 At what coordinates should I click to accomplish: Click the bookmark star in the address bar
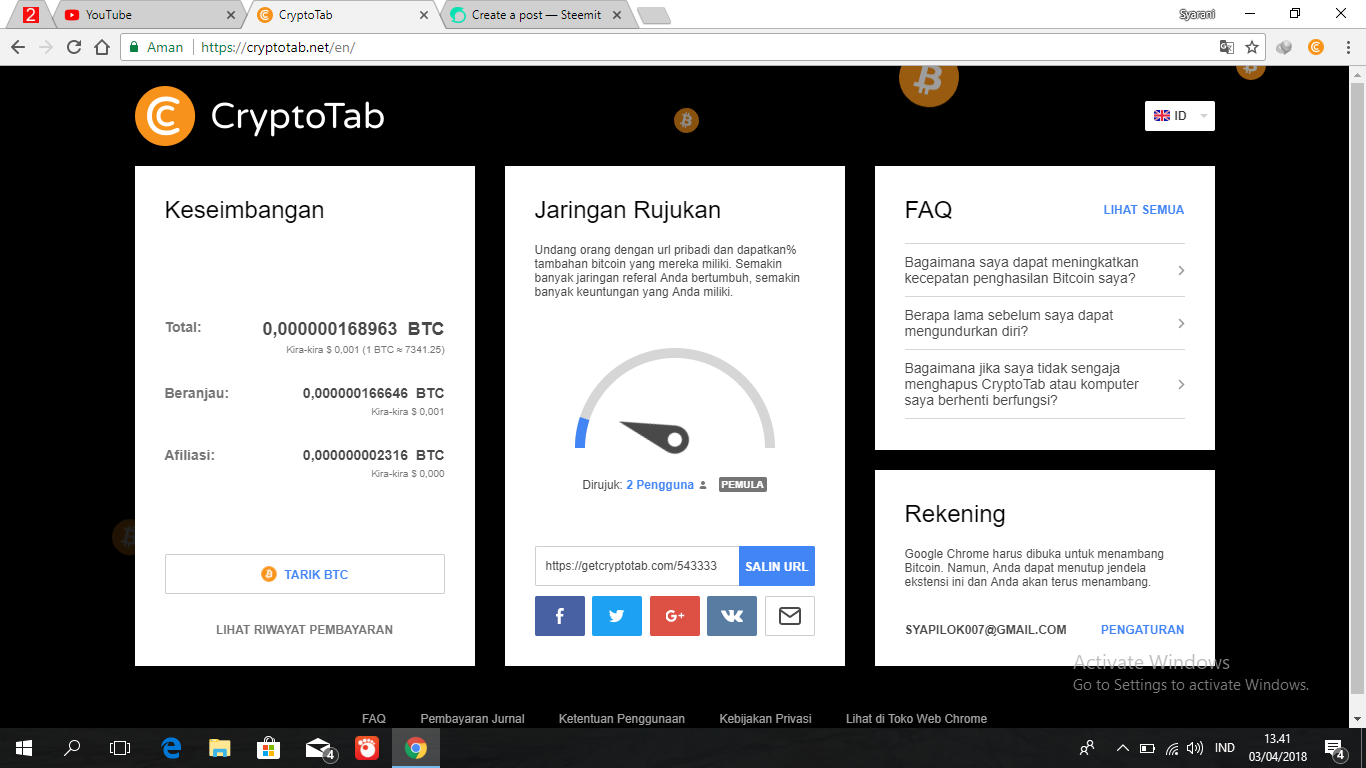coord(1251,46)
